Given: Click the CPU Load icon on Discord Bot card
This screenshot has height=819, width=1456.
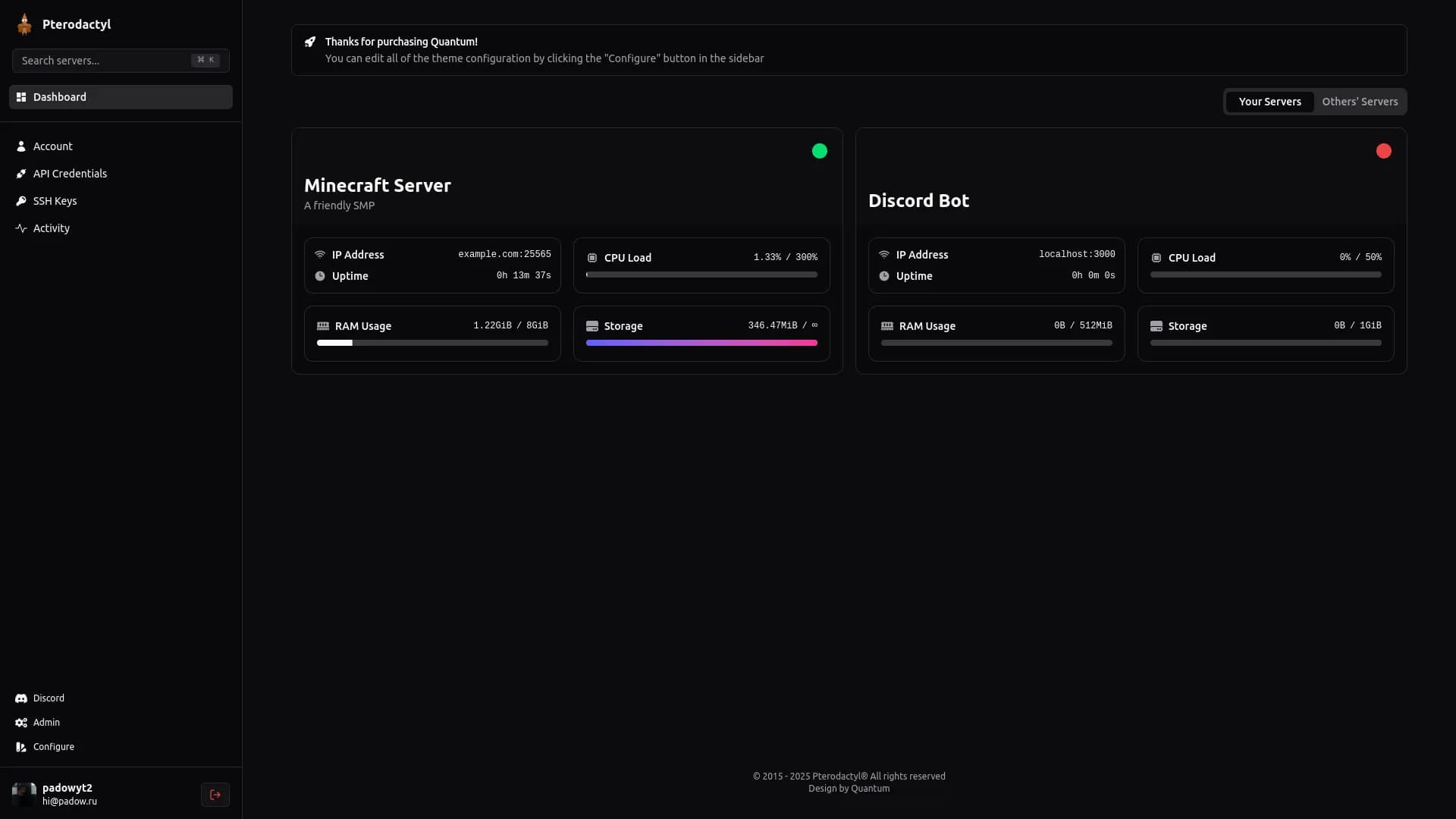Looking at the screenshot, I should tap(1156, 257).
